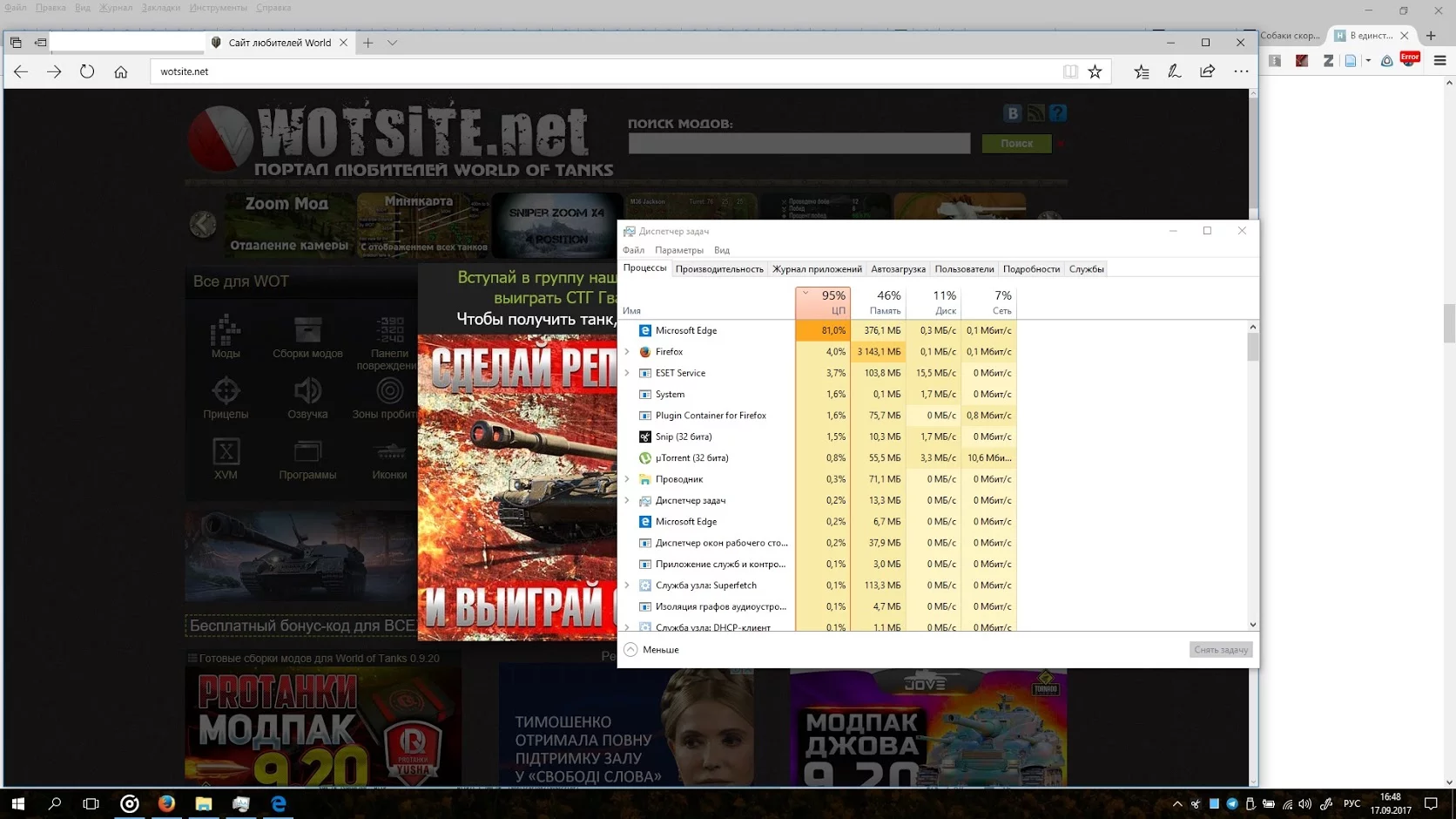Click the Edge forward arrow

[54, 71]
